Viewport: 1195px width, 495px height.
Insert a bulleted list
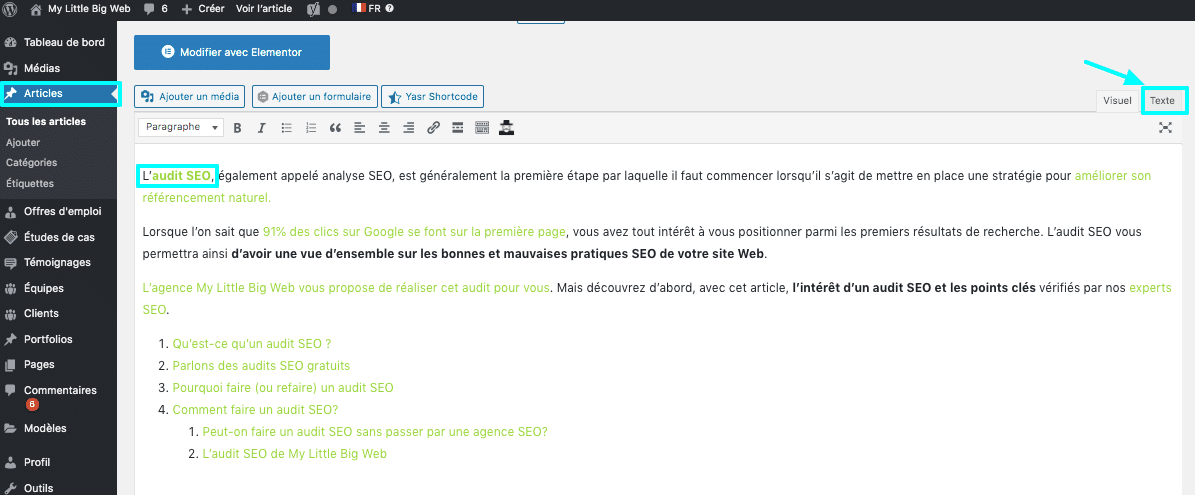[287, 128]
